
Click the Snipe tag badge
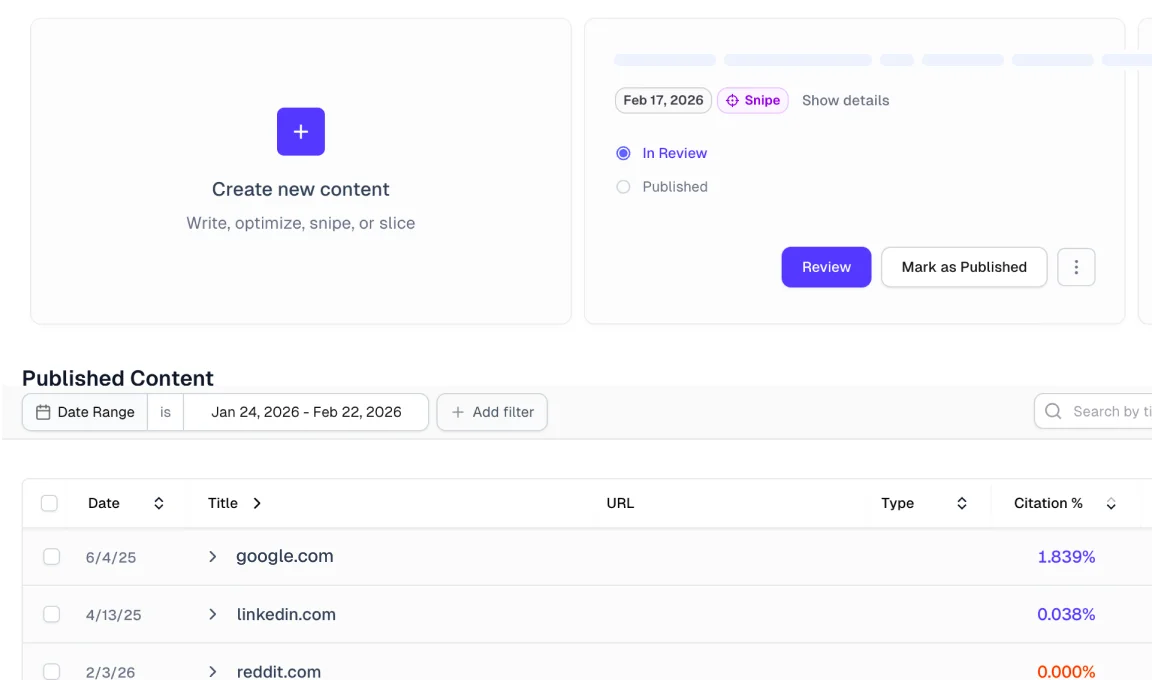(753, 100)
